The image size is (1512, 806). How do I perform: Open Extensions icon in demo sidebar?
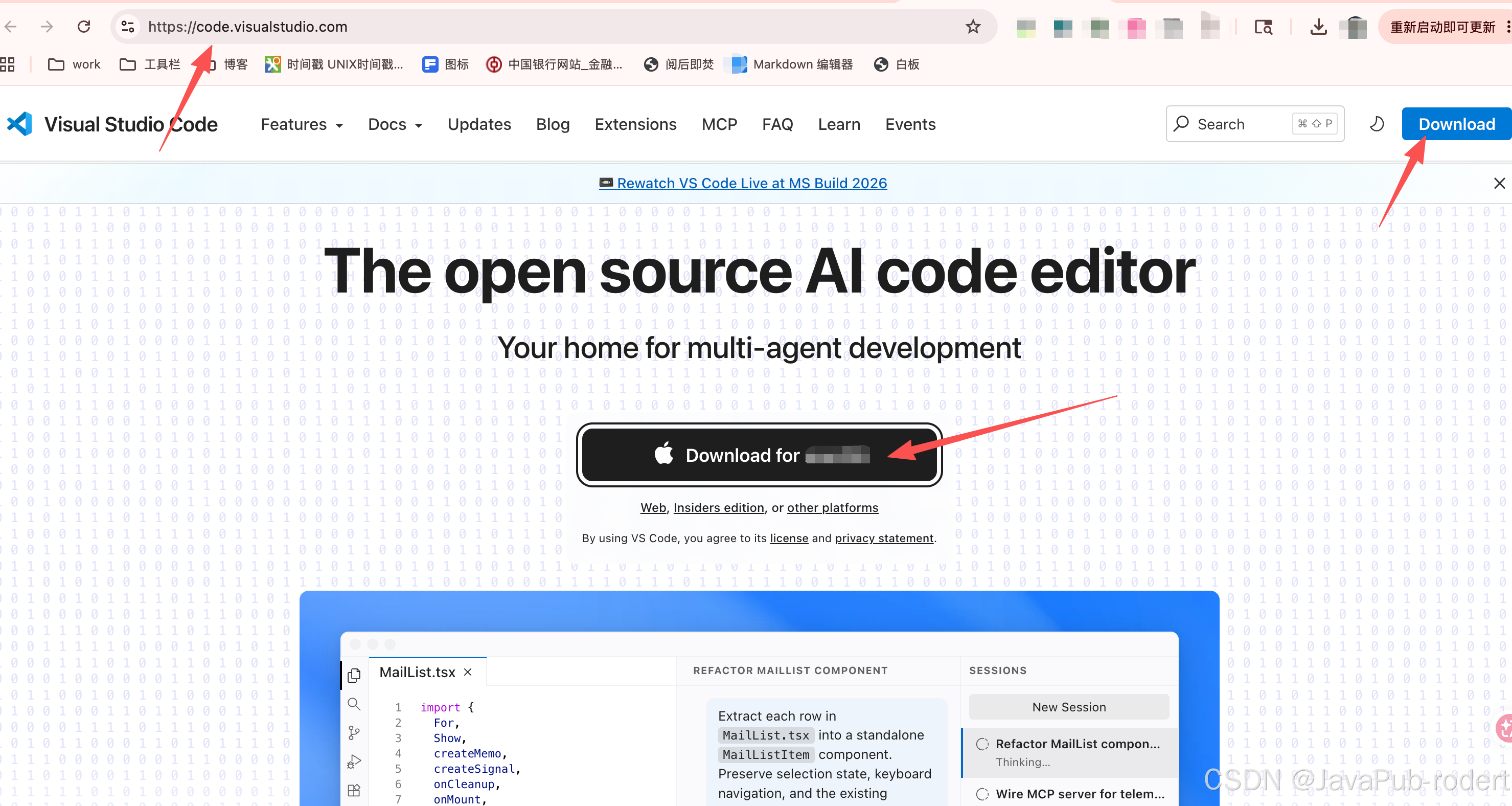coord(354,790)
